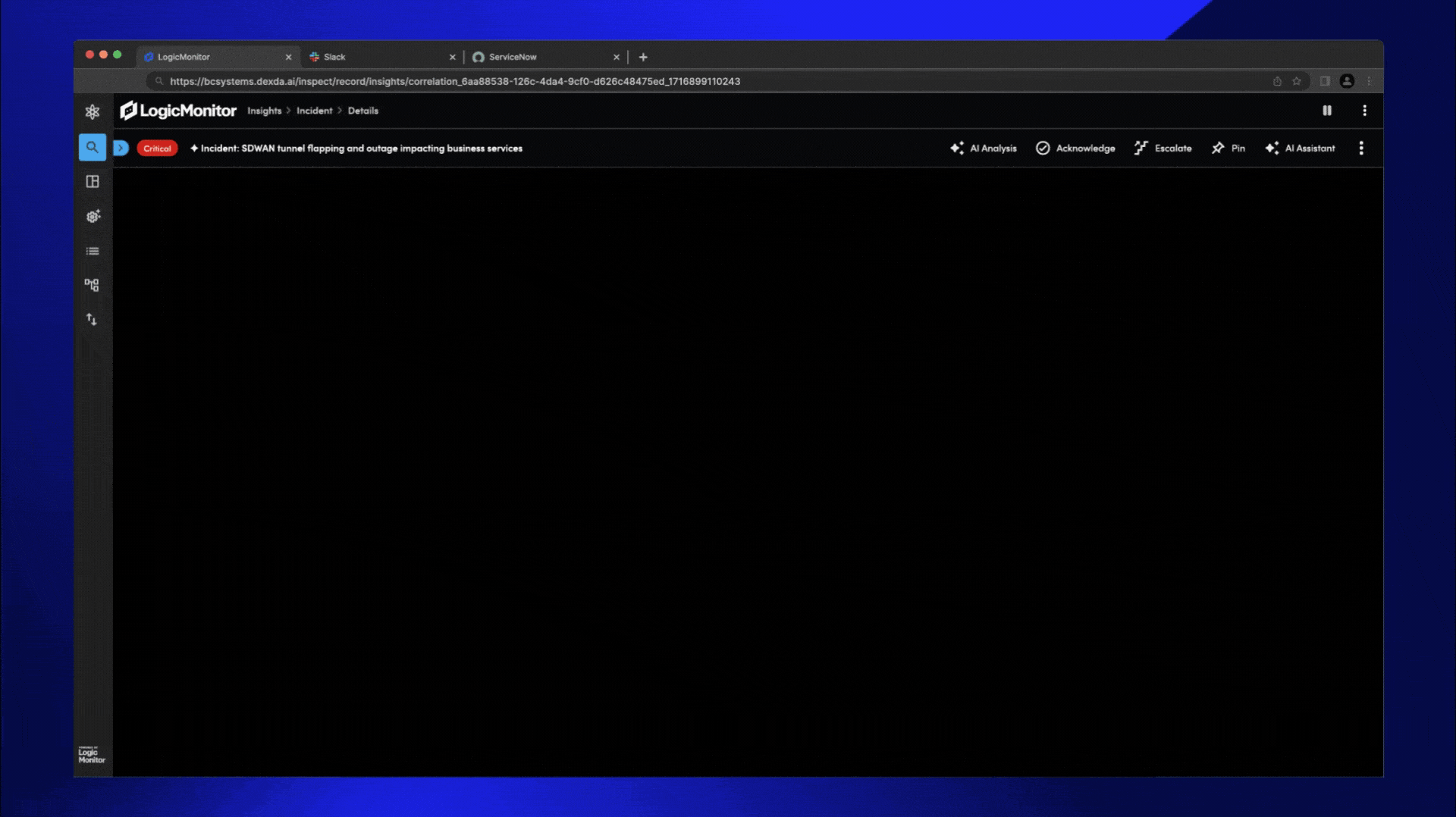This screenshot has width=1456, height=817.
Task: Click the topology hierarchy icon in sidebar
Action: coord(92,285)
